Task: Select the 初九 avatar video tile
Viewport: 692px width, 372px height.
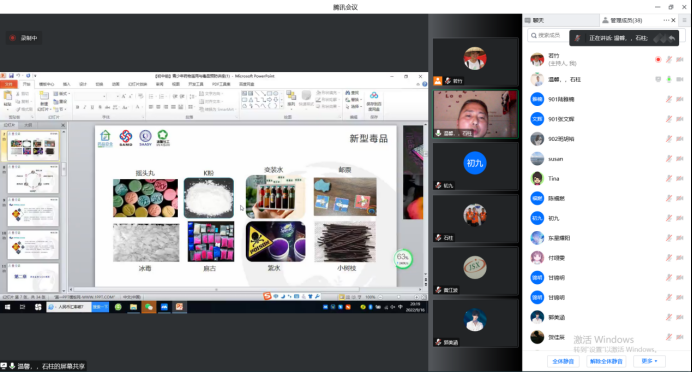Action: pos(475,166)
